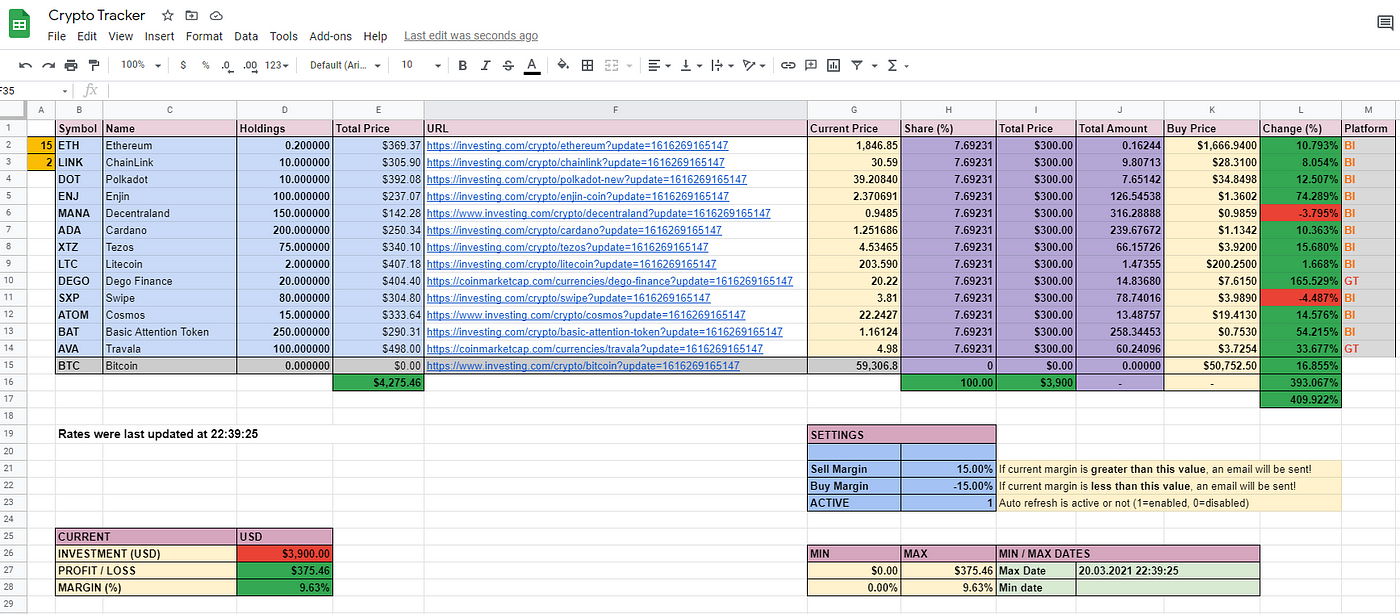Viewport: 1400px width, 614px height.
Task: Select the paint format tool
Action: pos(94,65)
